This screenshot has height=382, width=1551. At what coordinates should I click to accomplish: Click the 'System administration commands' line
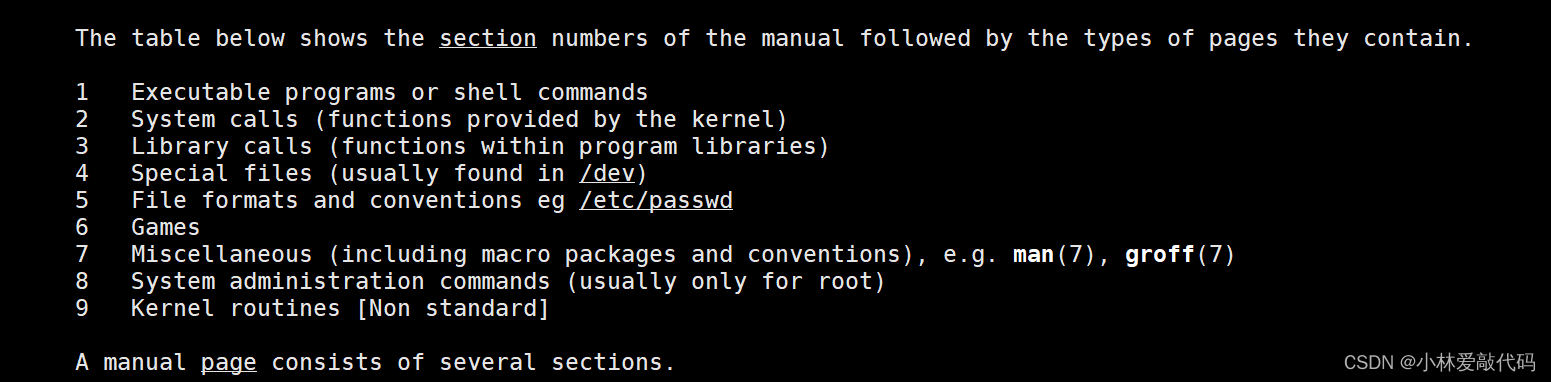tap(508, 282)
